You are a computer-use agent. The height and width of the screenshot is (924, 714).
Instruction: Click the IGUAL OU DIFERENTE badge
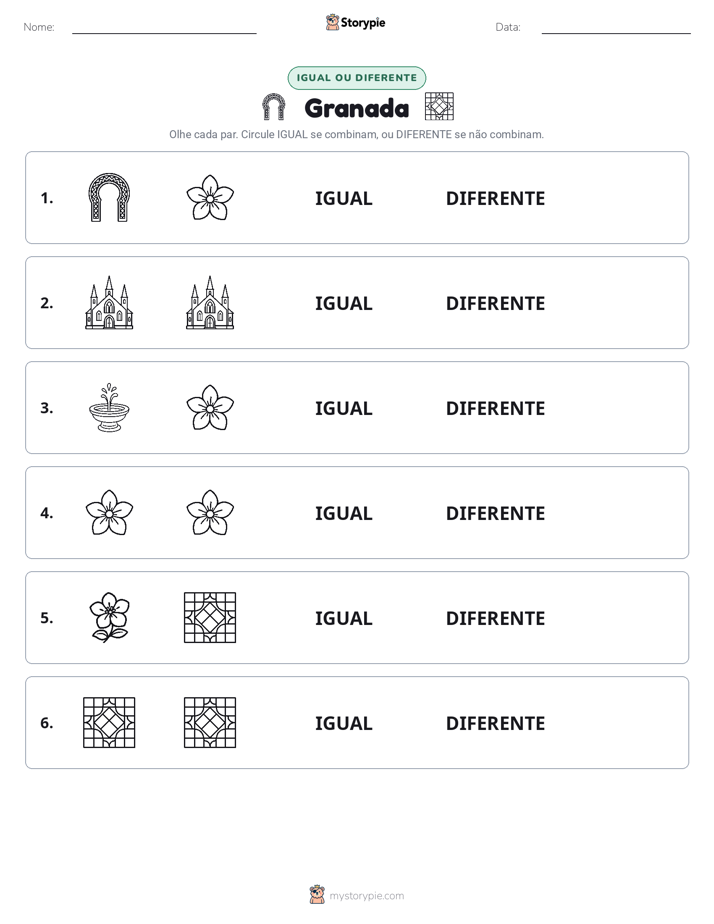(356, 78)
